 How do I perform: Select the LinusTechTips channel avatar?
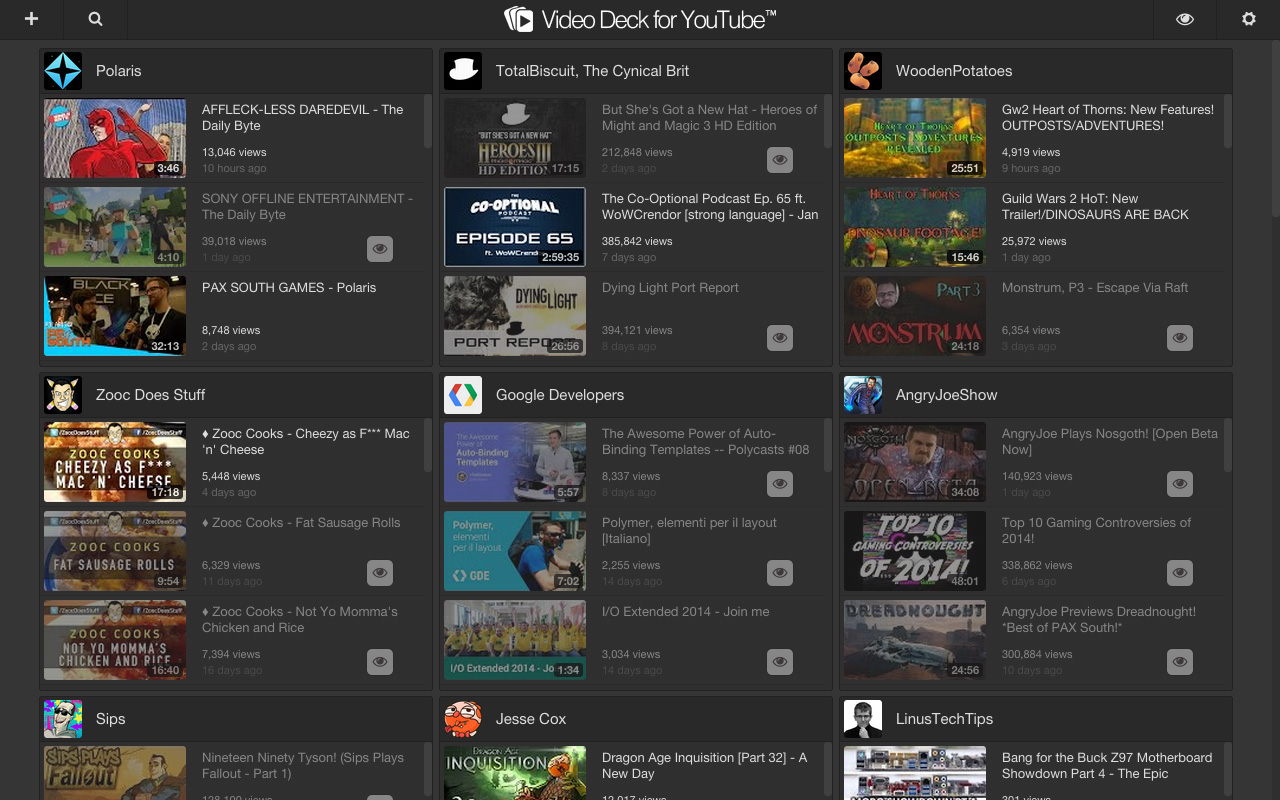[x=863, y=718]
